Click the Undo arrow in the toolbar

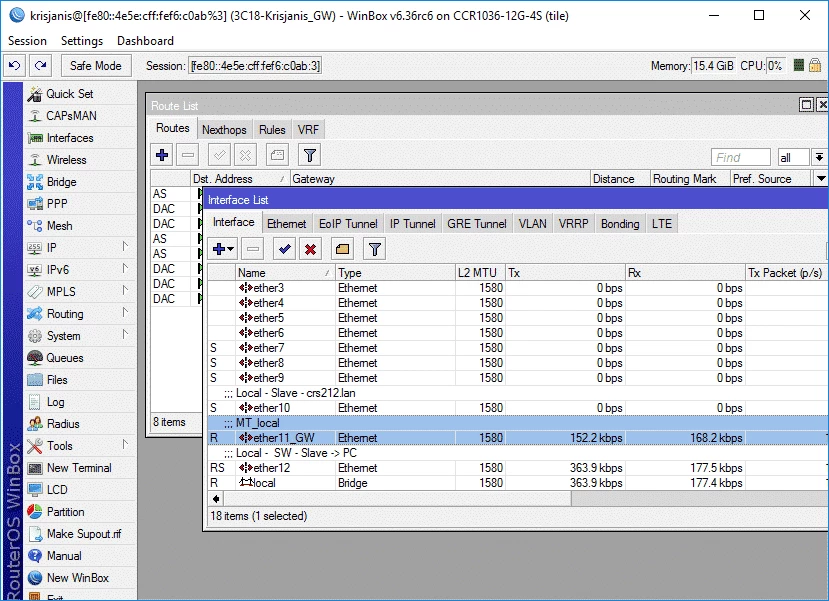tap(14, 66)
